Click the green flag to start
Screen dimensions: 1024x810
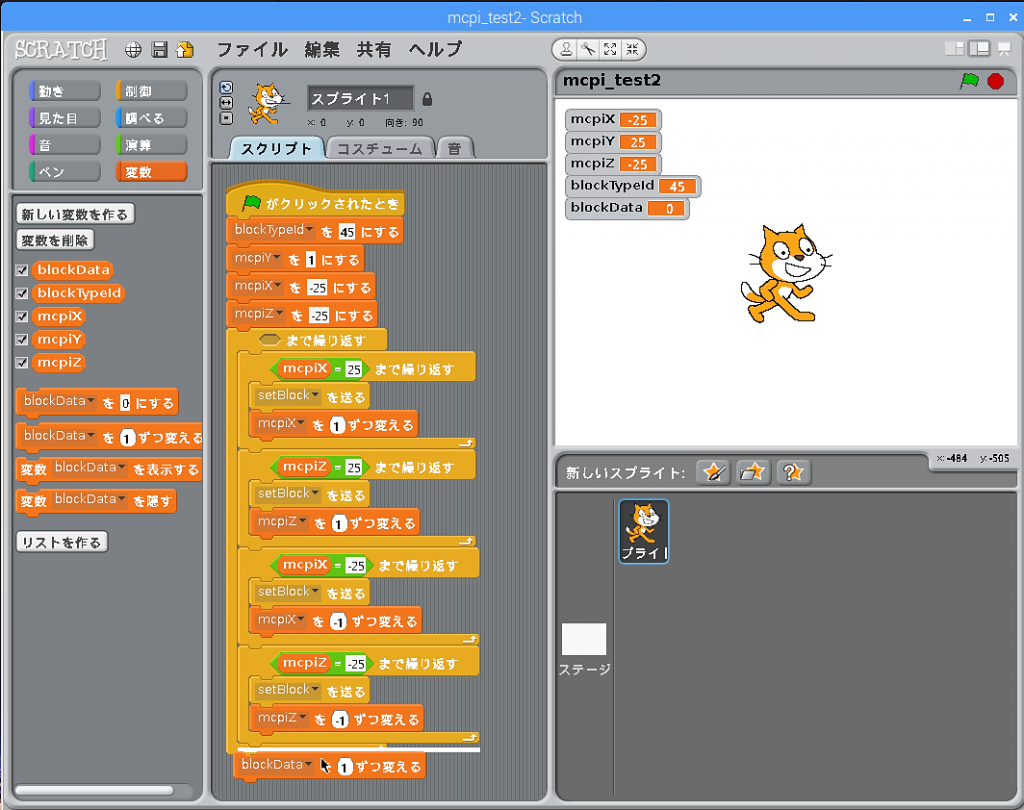[969, 81]
